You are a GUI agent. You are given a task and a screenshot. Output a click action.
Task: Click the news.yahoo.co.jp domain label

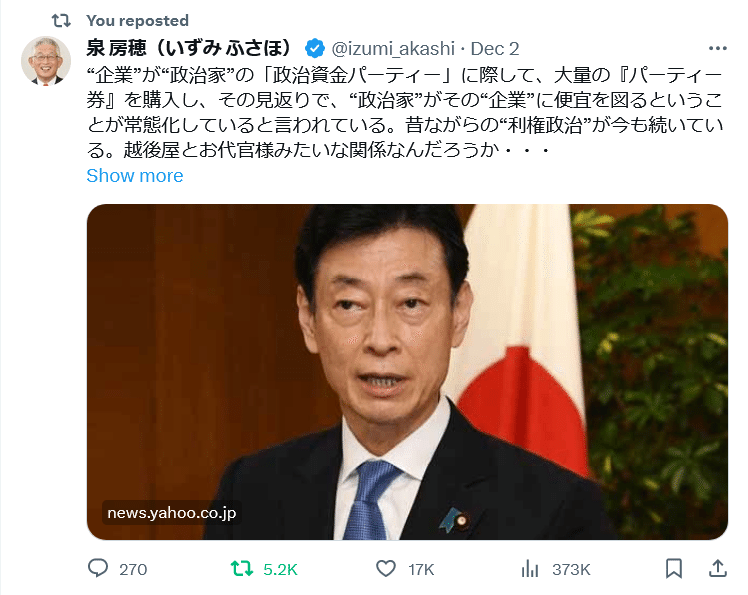(172, 513)
